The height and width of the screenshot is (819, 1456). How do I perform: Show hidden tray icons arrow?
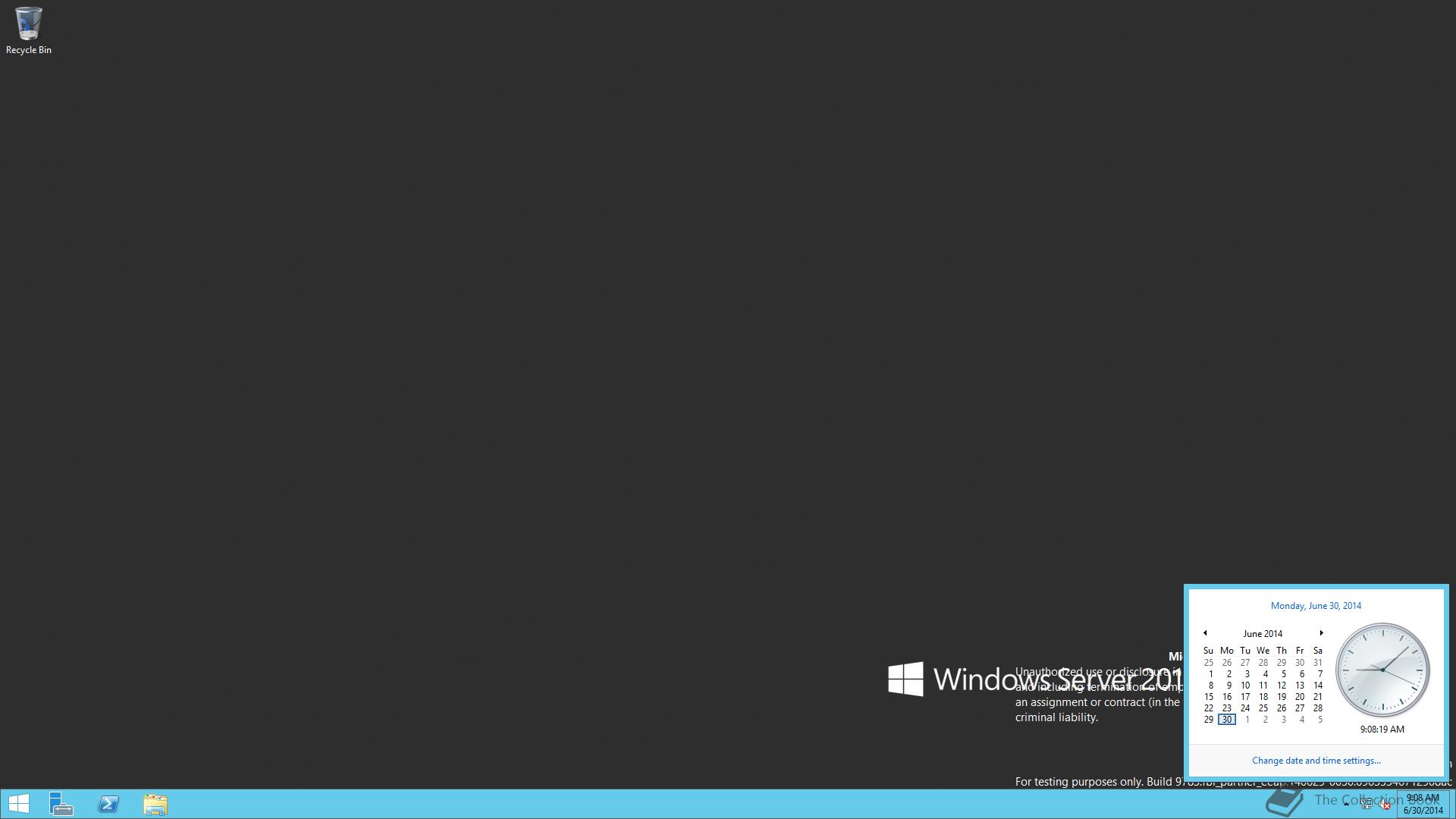pyautogui.click(x=1346, y=804)
